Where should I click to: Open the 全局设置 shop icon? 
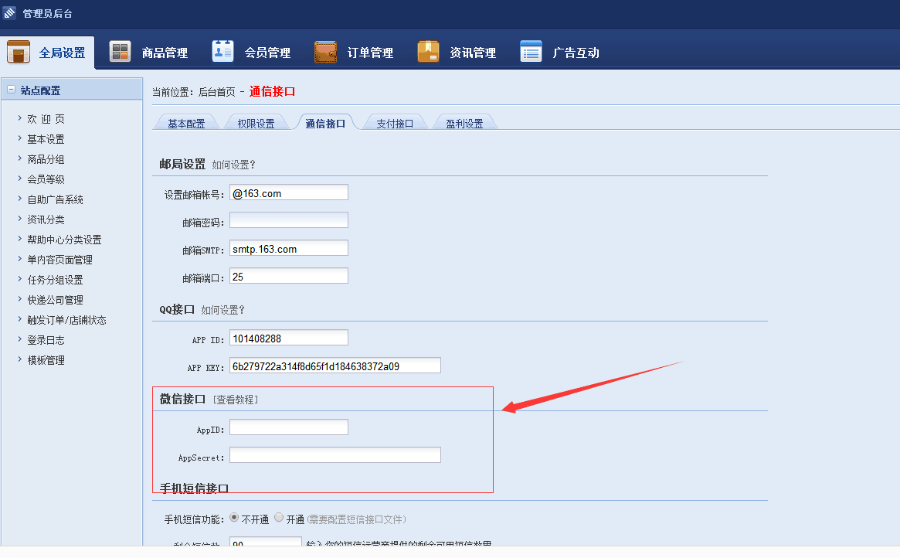point(18,52)
